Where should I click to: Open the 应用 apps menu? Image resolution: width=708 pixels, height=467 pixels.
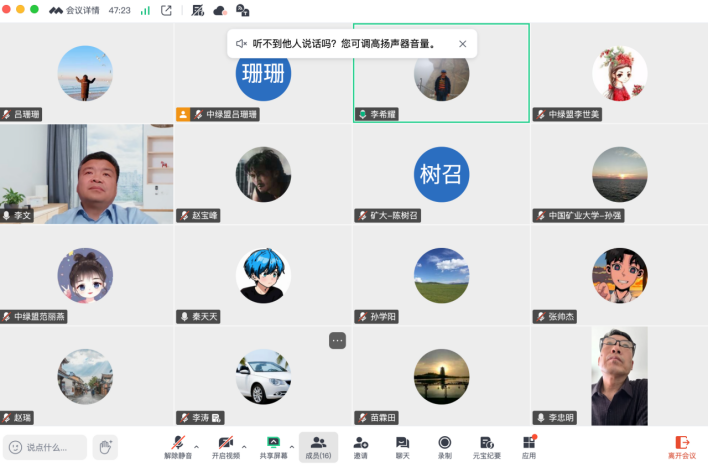[529, 446]
